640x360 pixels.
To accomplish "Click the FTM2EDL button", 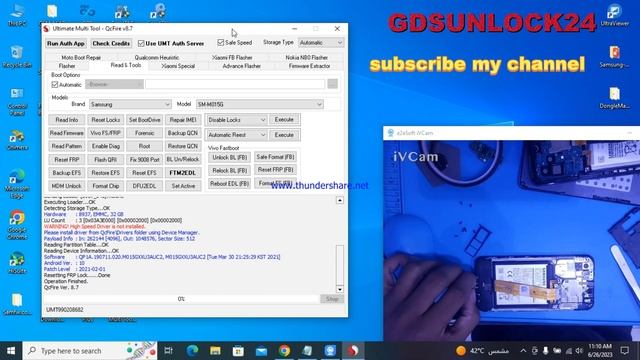I will 183,173.
